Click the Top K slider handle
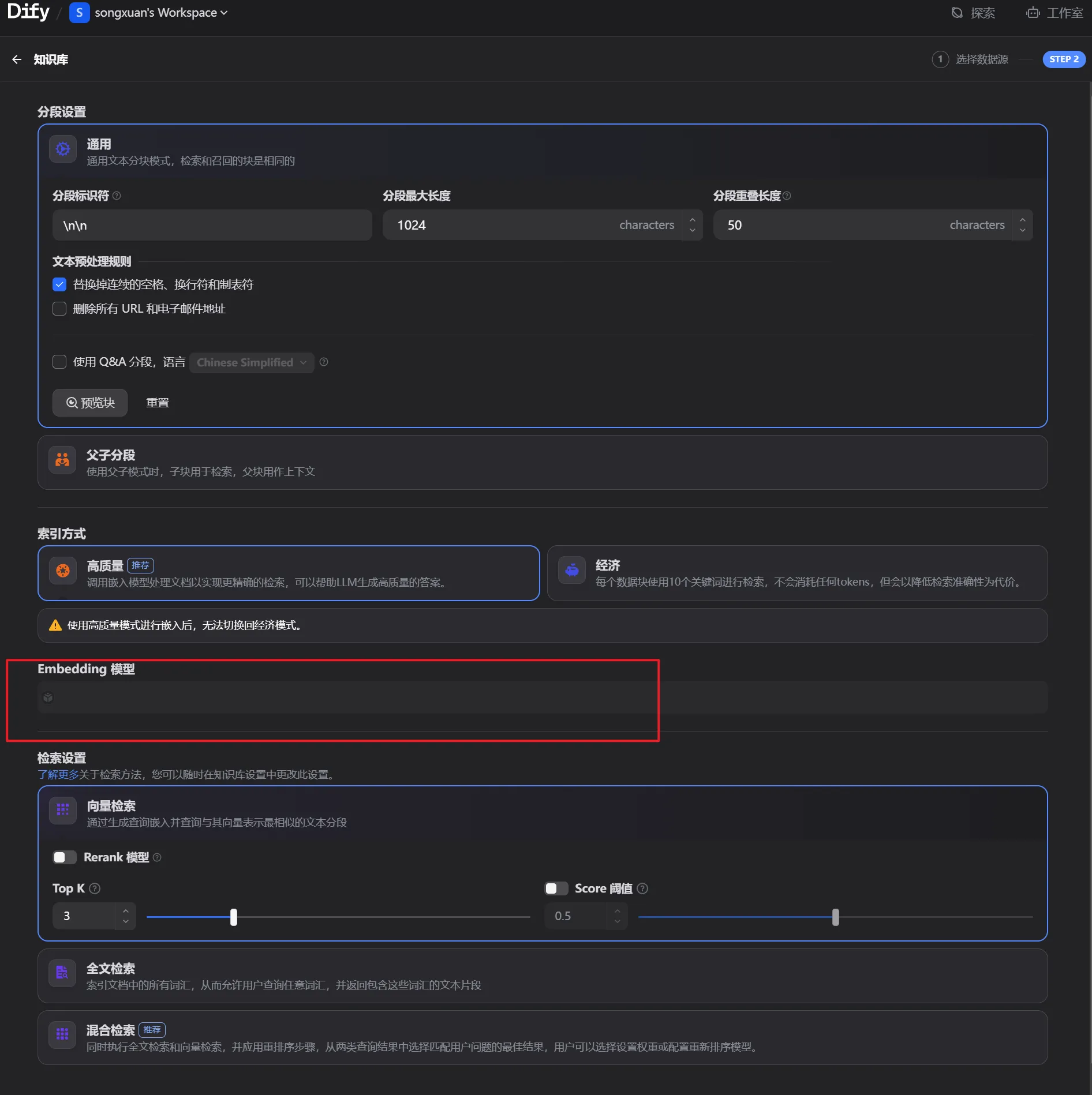This screenshot has height=1095, width=1092. (x=234, y=917)
